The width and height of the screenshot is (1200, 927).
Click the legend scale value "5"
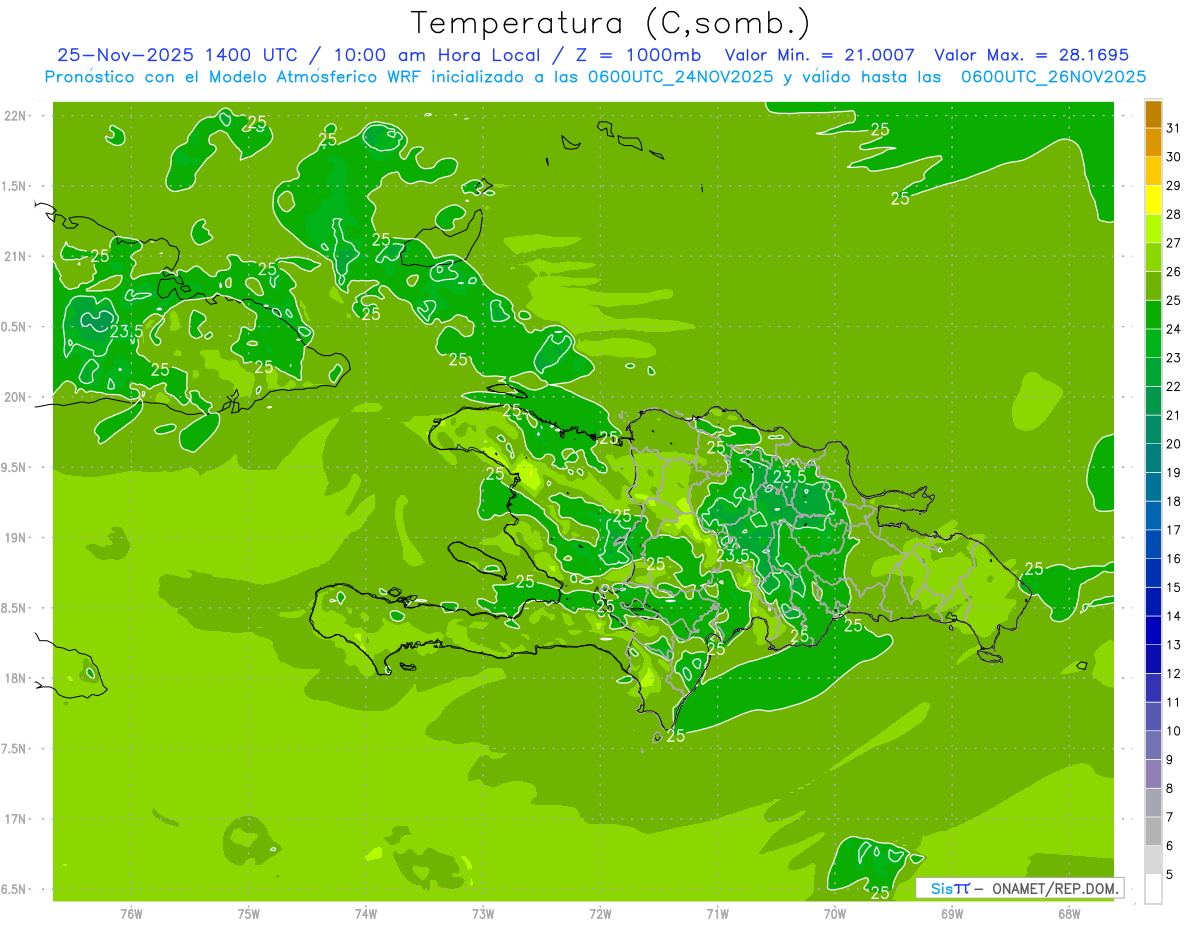click(1170, 875)
